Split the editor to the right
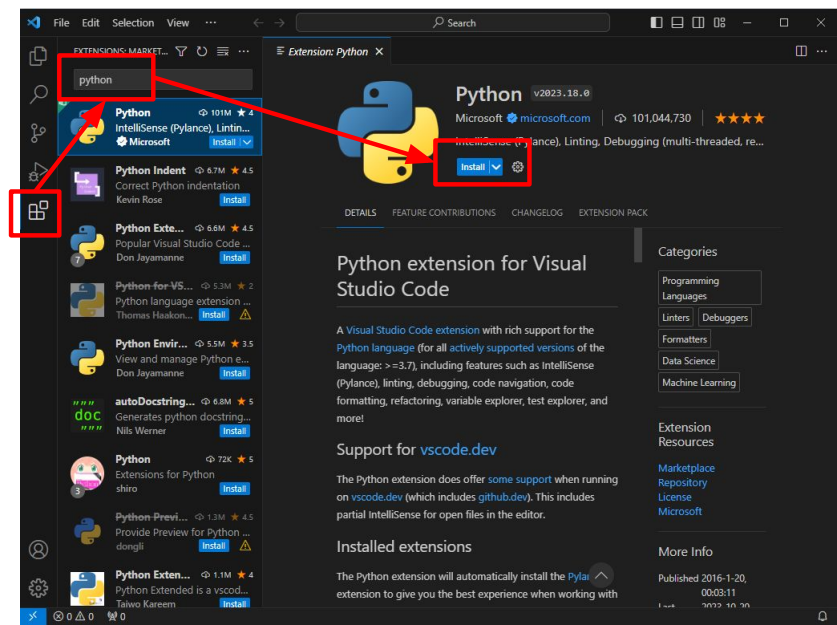837x625 pixels. [x=801, y=51]
